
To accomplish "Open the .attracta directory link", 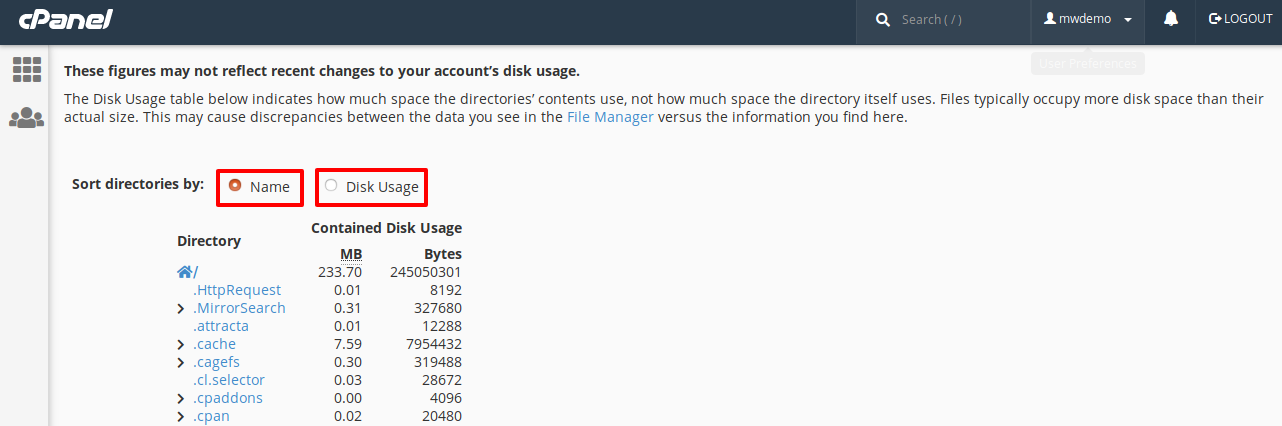I will click(x=221, y=326).
